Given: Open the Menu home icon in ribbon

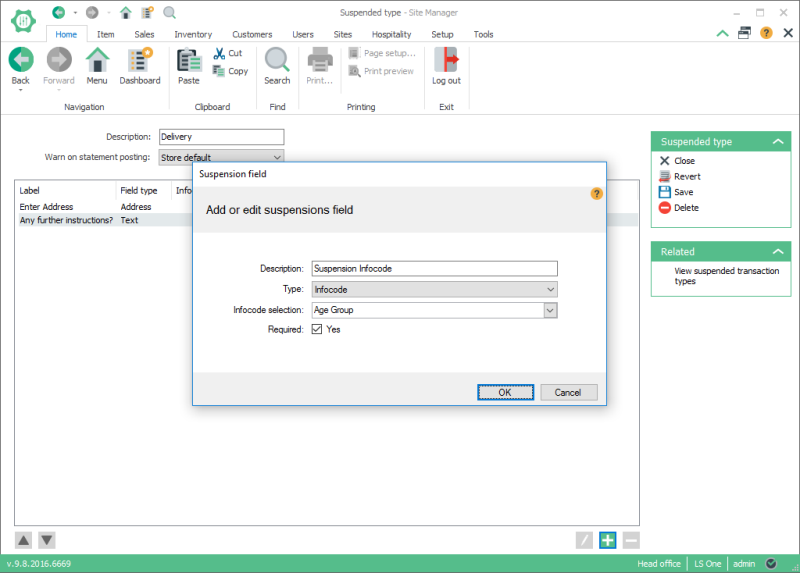Looking at the screenshot, I should tap(97, 60).
